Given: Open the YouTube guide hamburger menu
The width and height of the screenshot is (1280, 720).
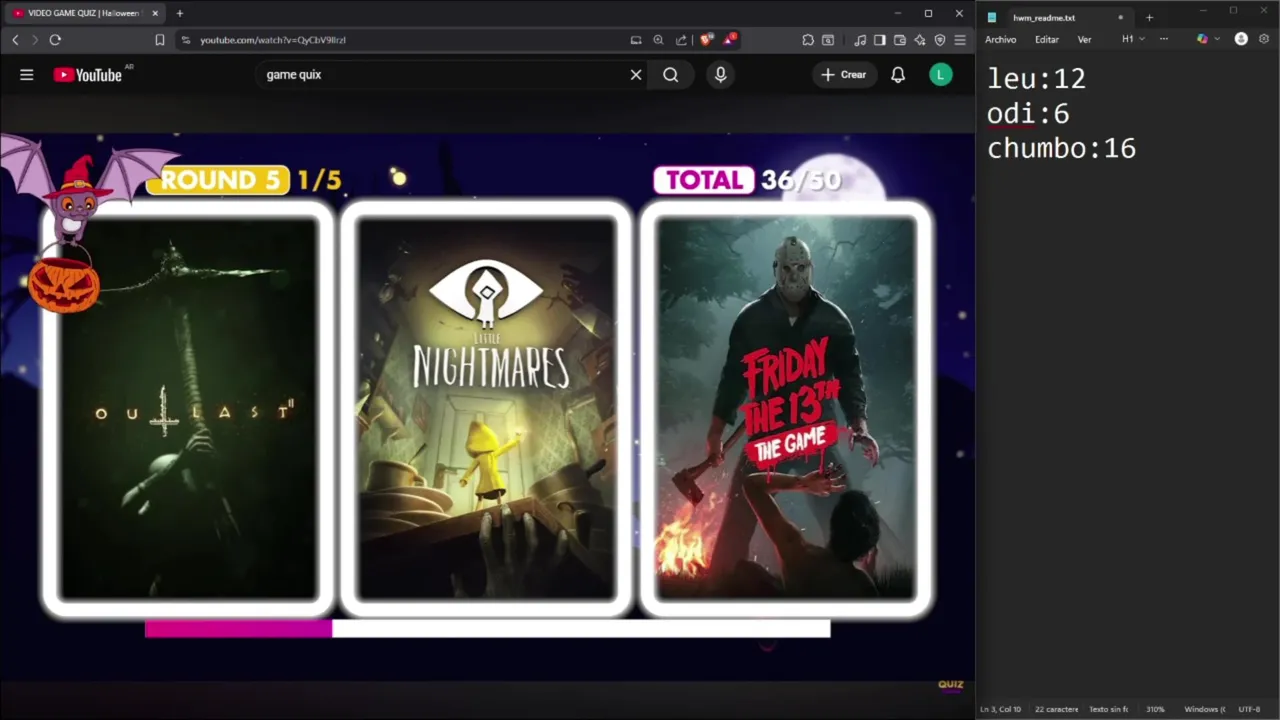Looking at the screenshot, I should (x=27, y=75).
